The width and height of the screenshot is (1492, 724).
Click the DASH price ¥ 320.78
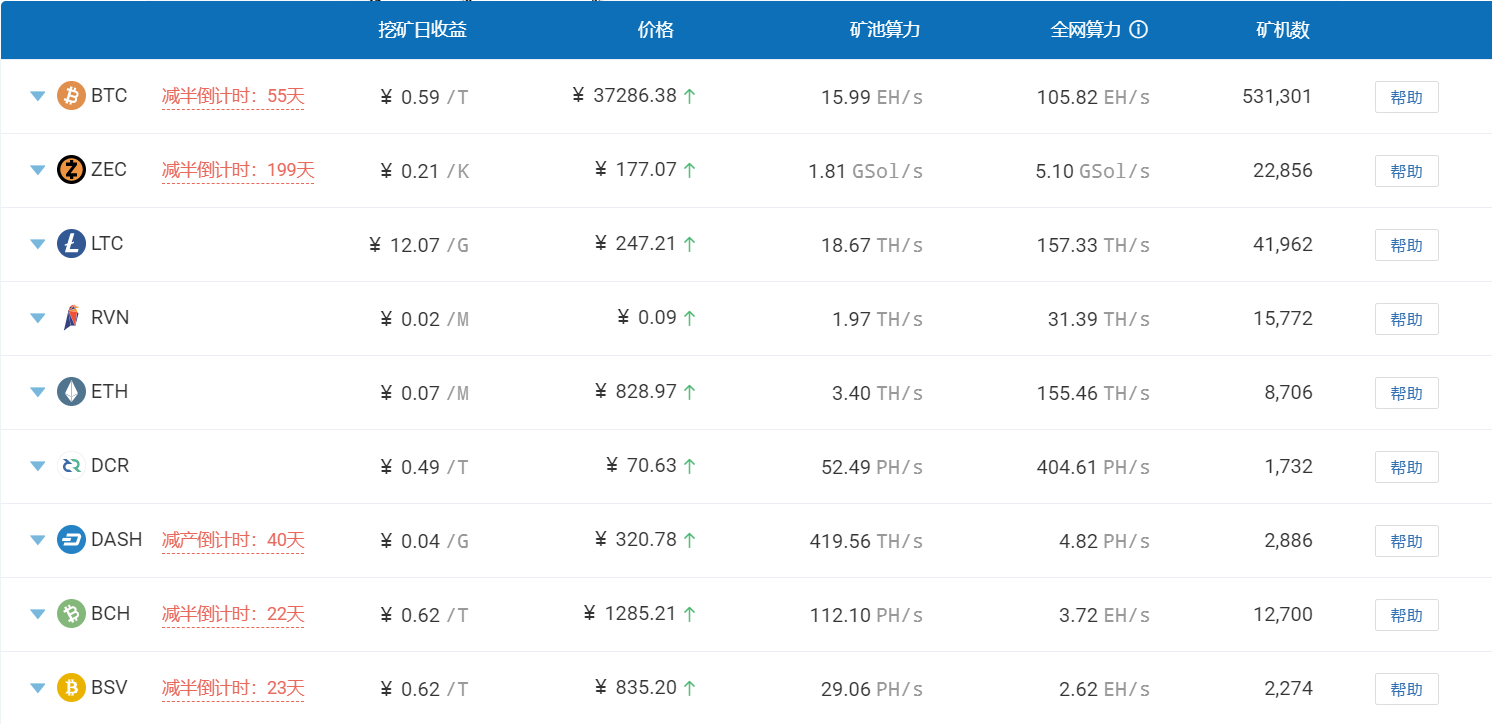pyautogui.click(x=635, y=540)
